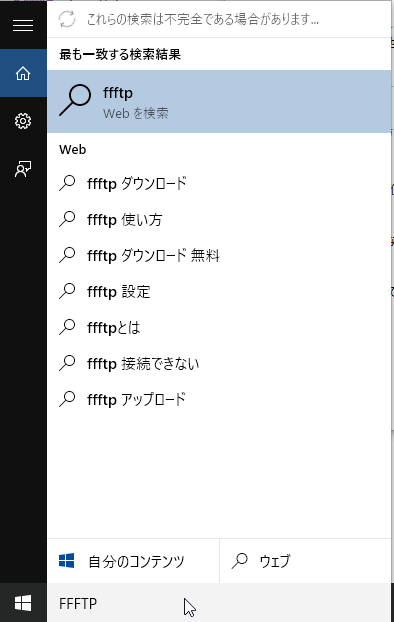This screenshot has width=394, height=622.
Task: Click the refresh sync icon at the top
Action: (67, 19)
